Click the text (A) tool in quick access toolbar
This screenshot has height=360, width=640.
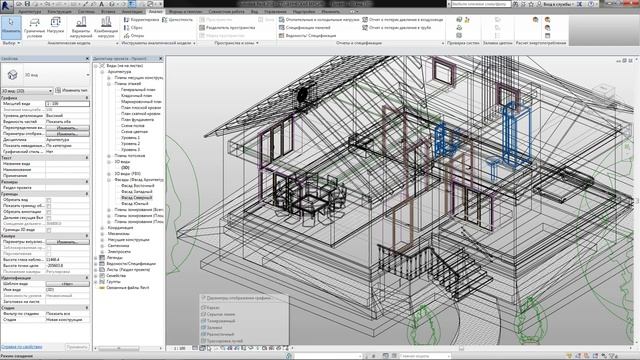click(102, 4)
